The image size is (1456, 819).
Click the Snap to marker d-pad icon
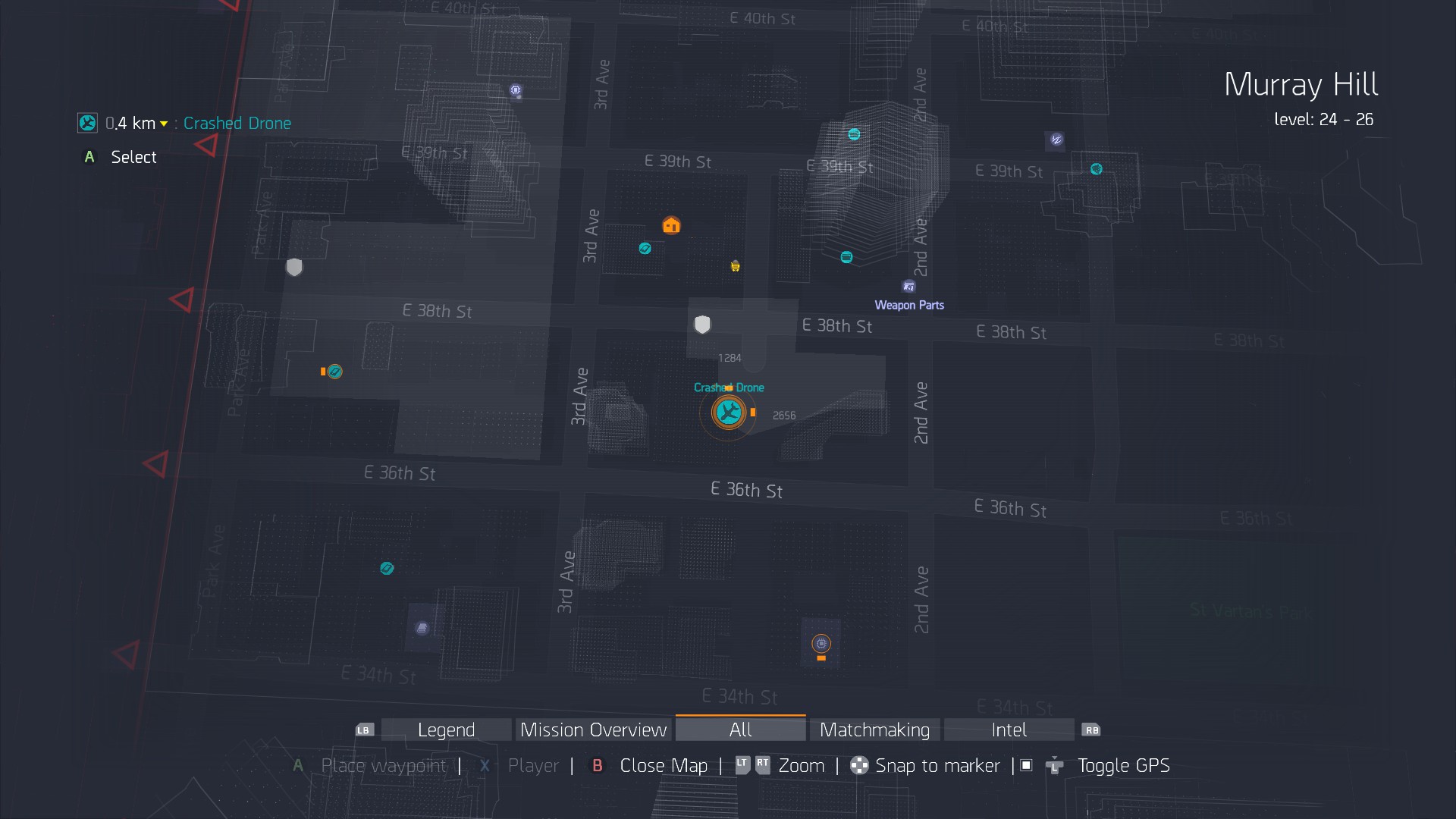[859, 766]
